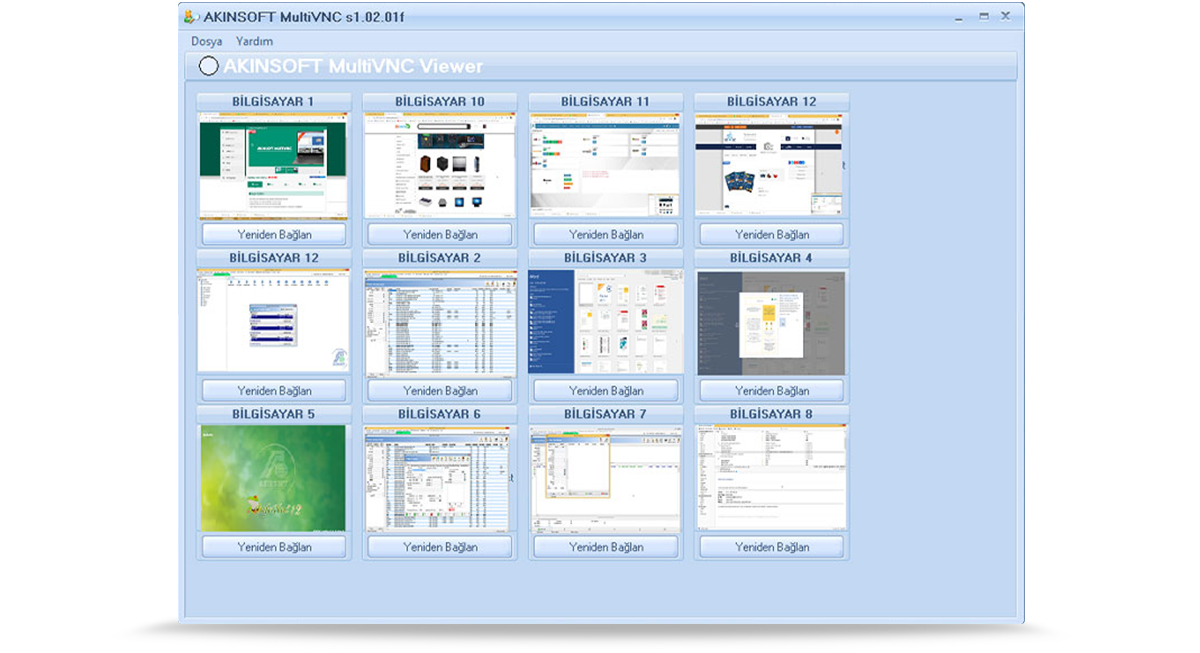
Task: Click Yeniden Bağlan under BİLGİSAYAR 1
Action: tap(274, 234)
